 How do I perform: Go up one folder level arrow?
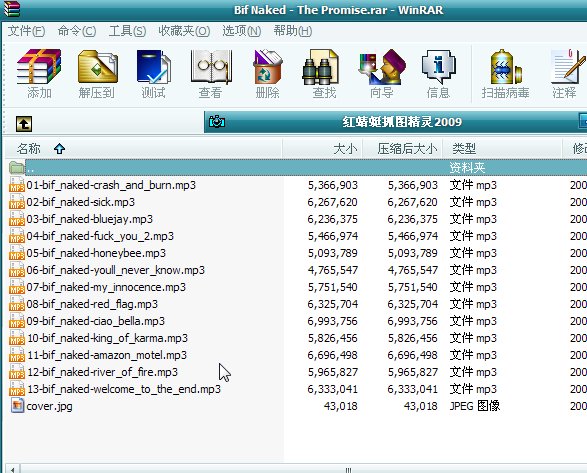tap(24, 124)
